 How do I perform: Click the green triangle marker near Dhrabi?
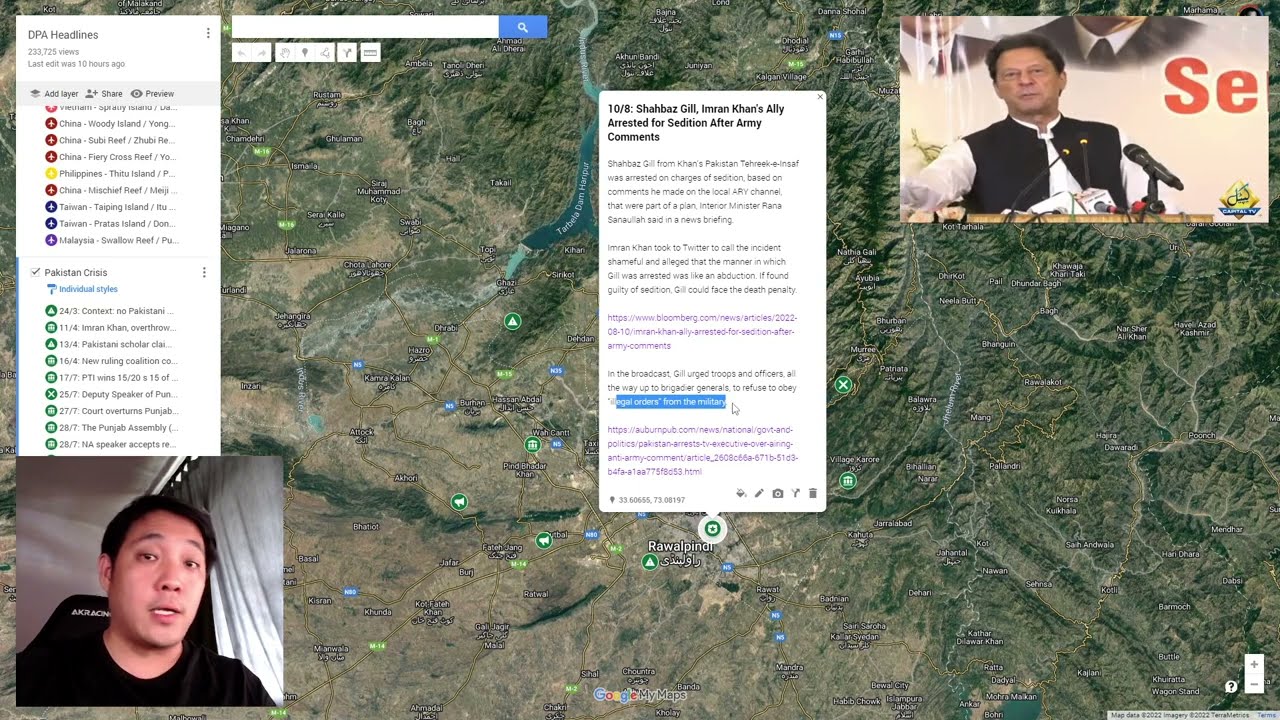tap(512, 321)
